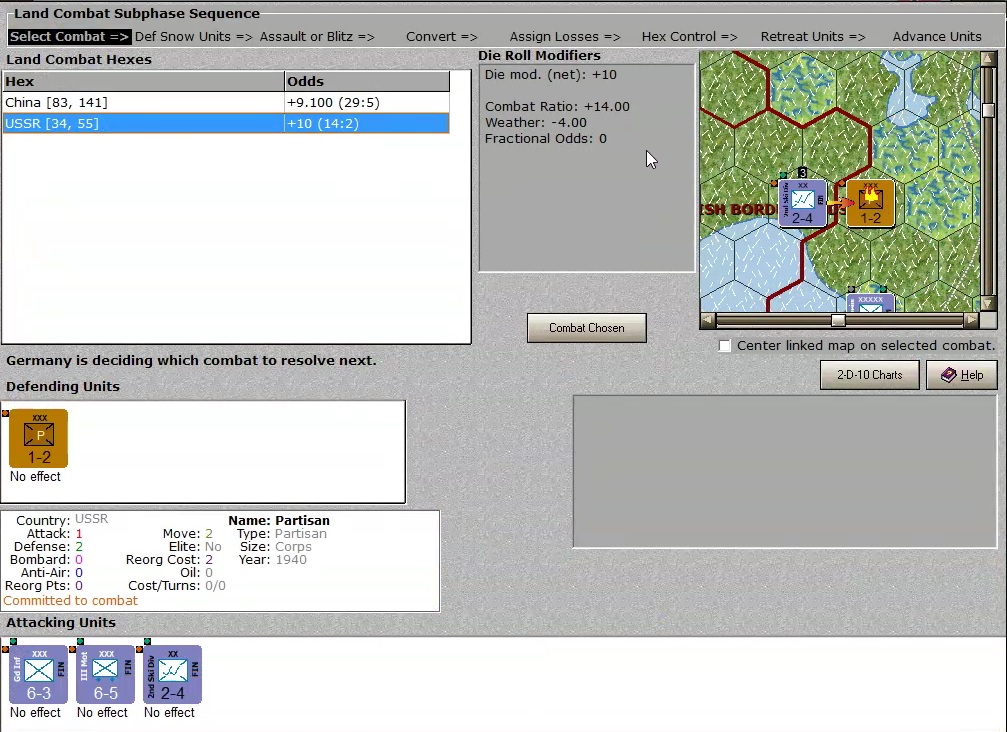Select the Select Combat subphase step
The width and height of the screenshot is (1007, 732).
coord(69,37)
